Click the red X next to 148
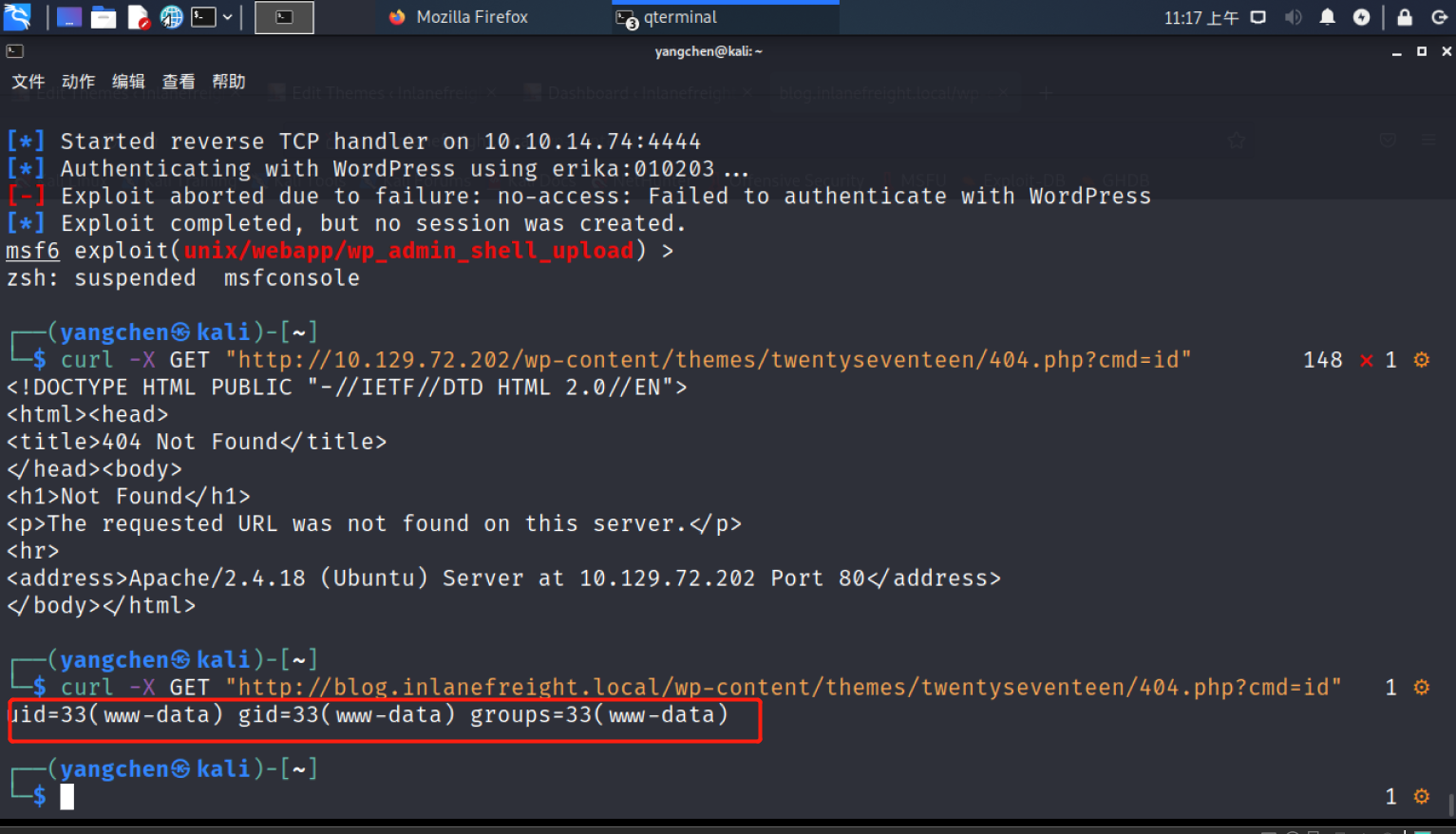 (1366, 360)
